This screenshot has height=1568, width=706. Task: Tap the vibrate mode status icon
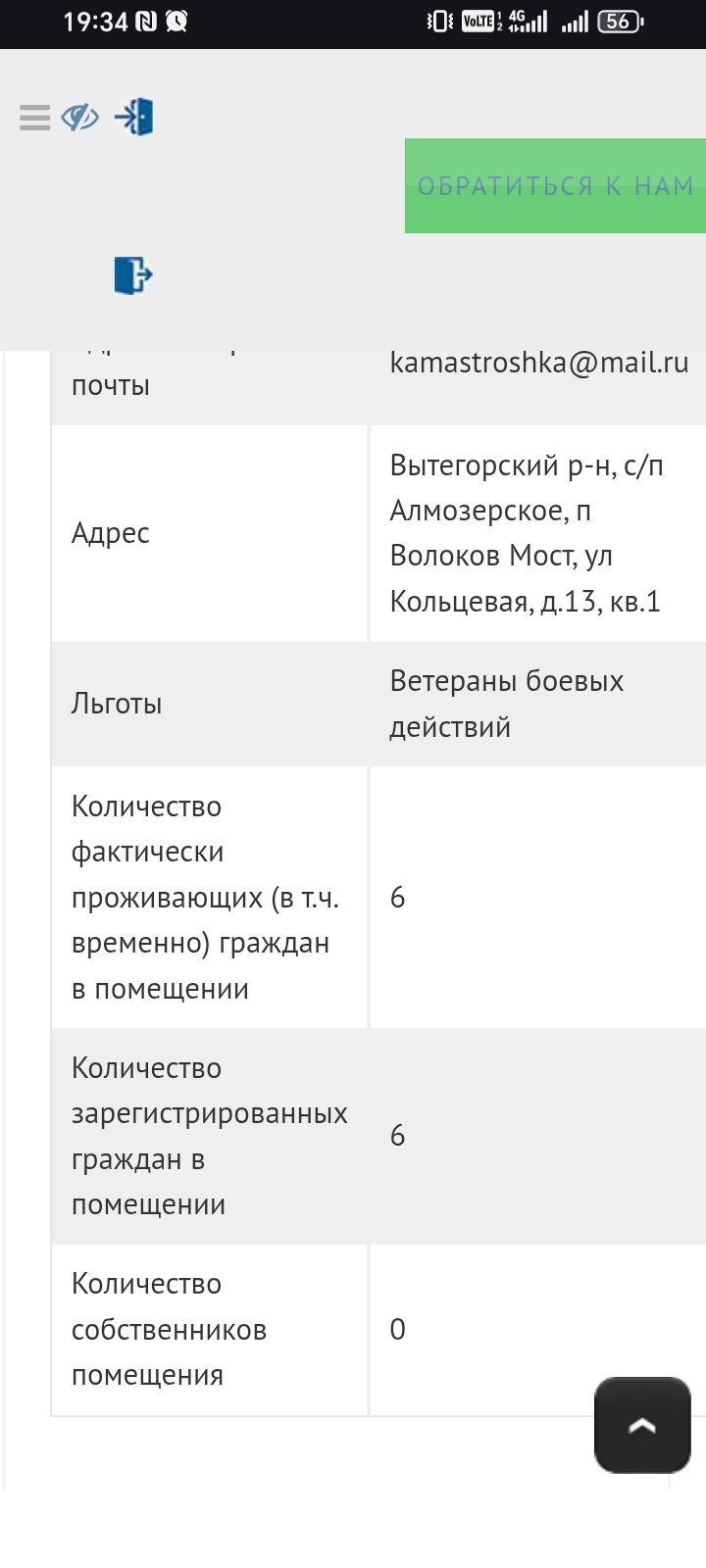(x=440, y=22)
